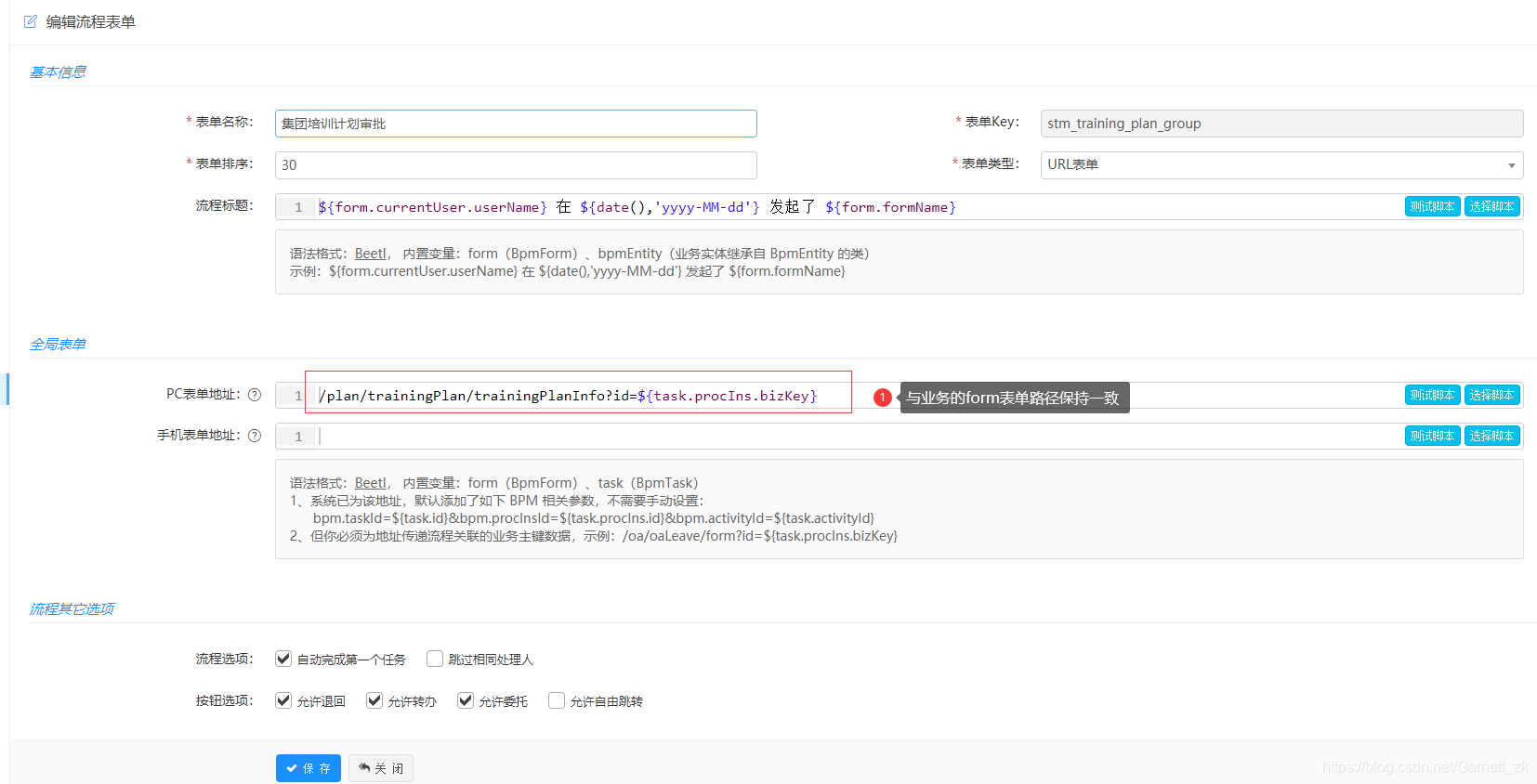This screenshot has height=784, width=1537.
Task: Click 测试脚本 button for 流程标题
Action: 1432,206
